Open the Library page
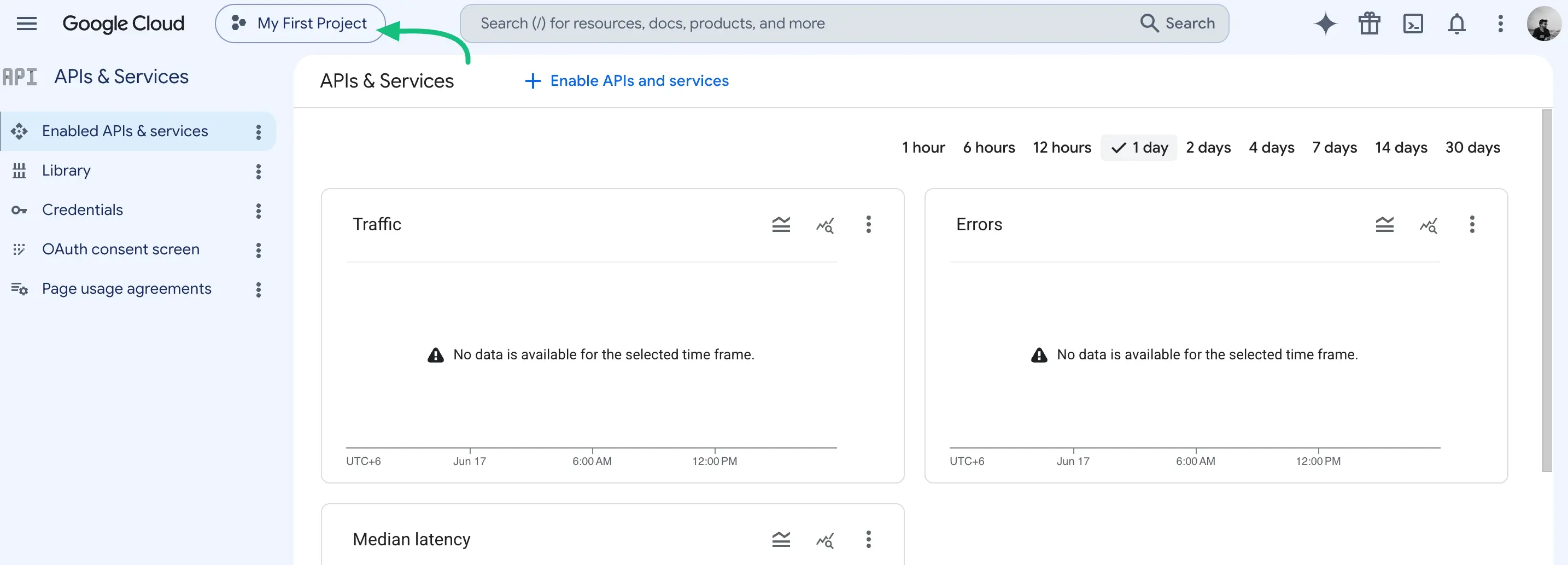 [x=66, y=171]
